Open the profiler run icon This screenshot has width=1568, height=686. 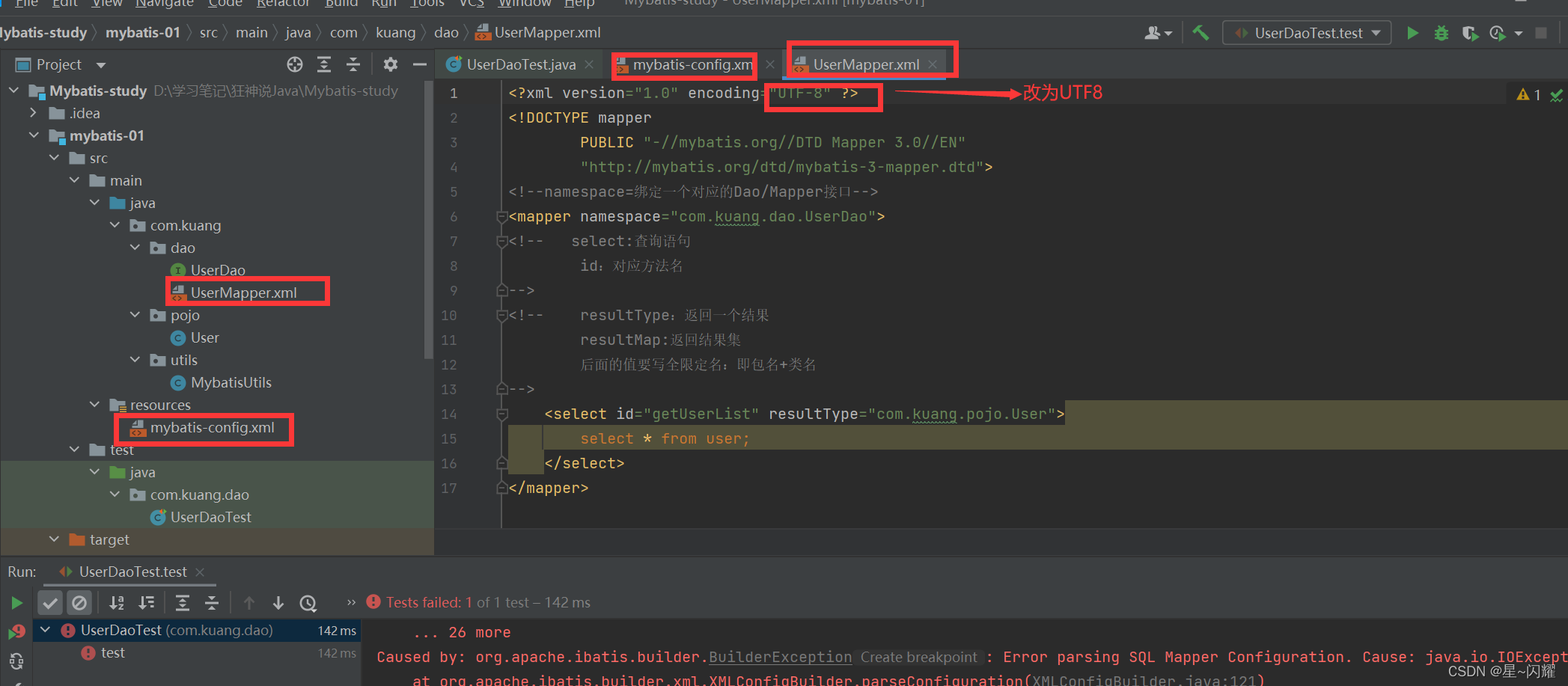[1498, 33]
